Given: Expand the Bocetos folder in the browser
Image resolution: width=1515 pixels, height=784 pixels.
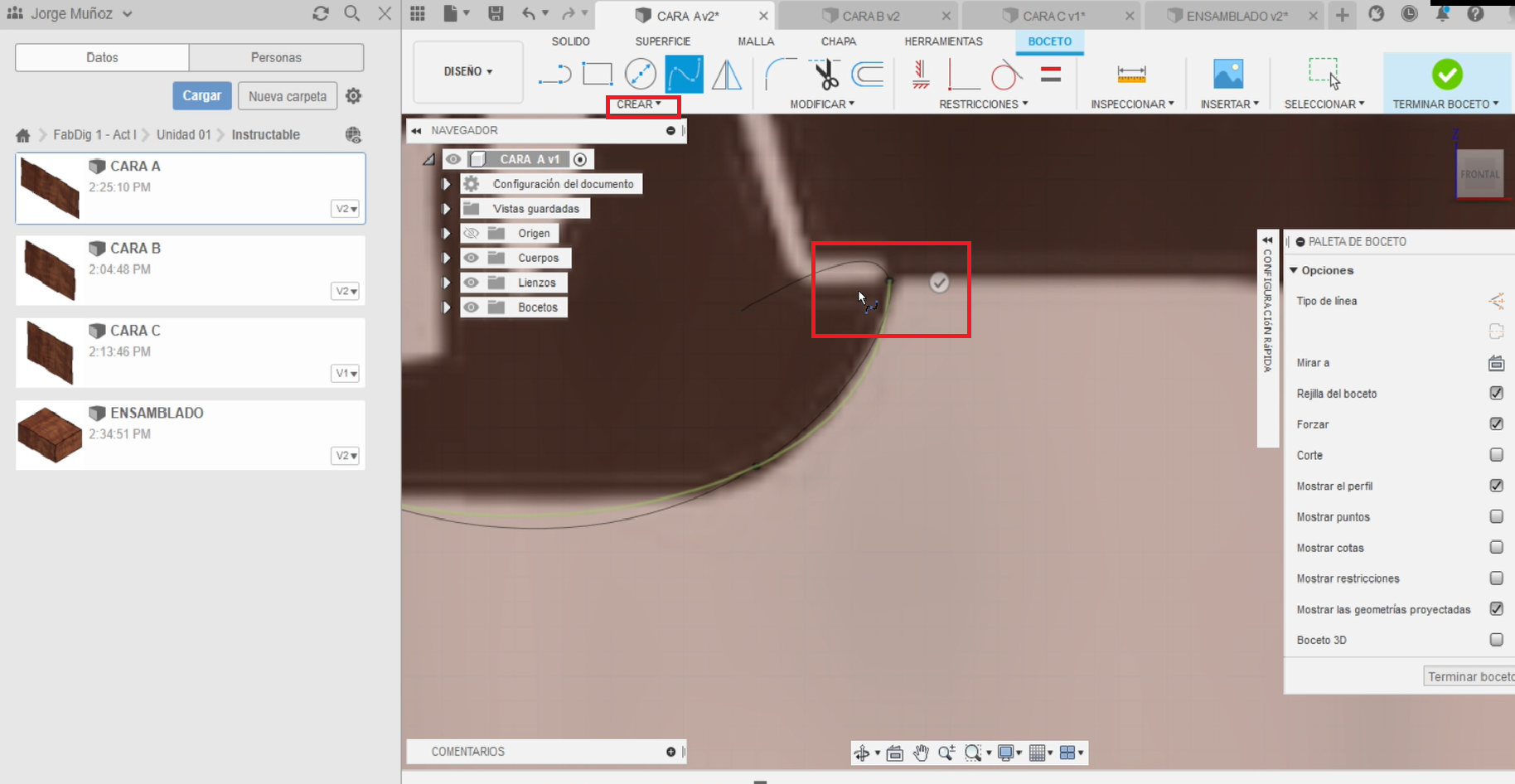Looking at the screenshot, I should (x=447, y=307).
